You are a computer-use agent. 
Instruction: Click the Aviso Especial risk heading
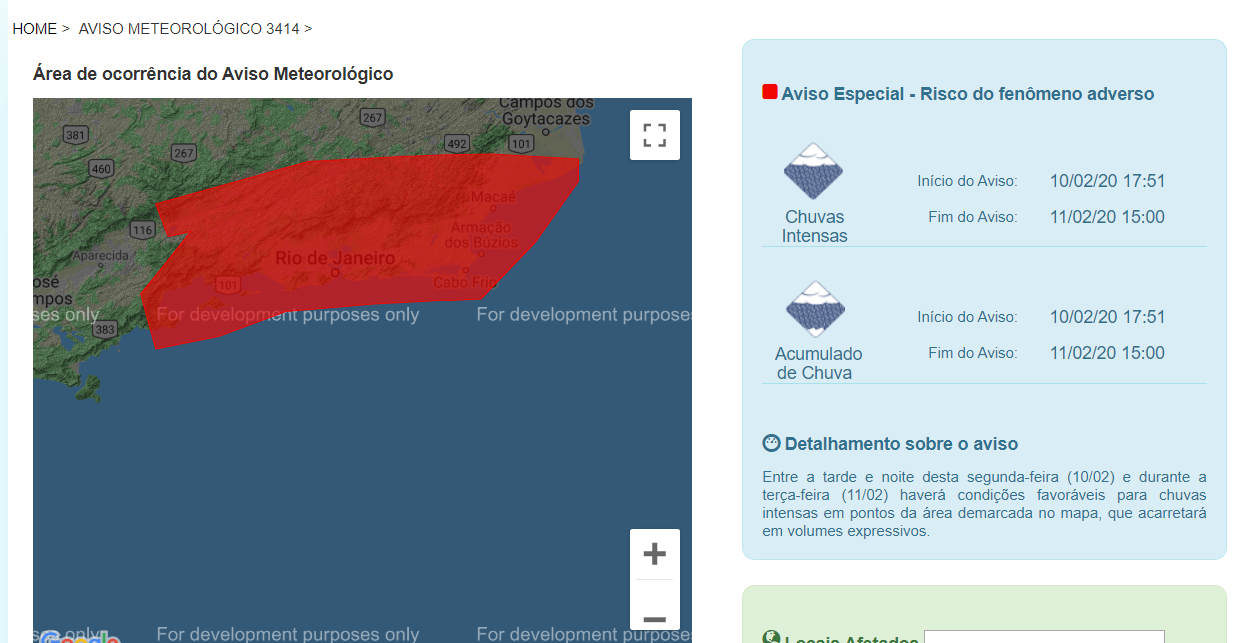point(967,94)
